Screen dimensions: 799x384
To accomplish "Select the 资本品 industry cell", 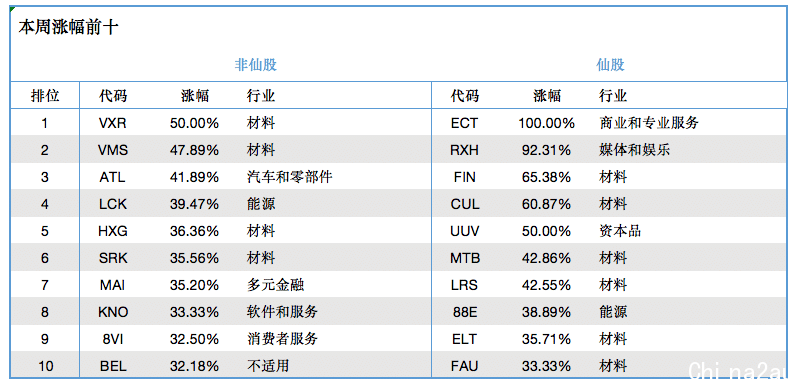I will (620, 231).
